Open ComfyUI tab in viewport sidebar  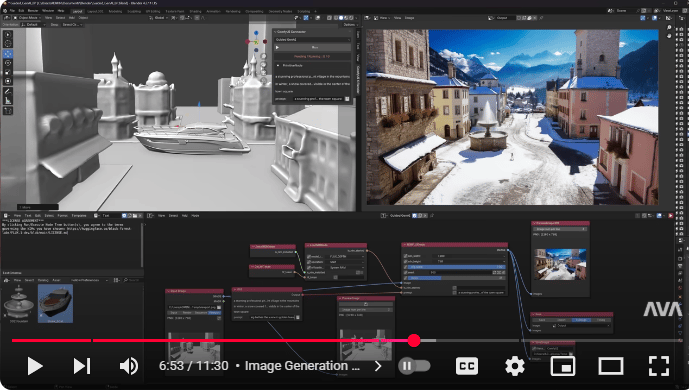click(x=358, y=80)
